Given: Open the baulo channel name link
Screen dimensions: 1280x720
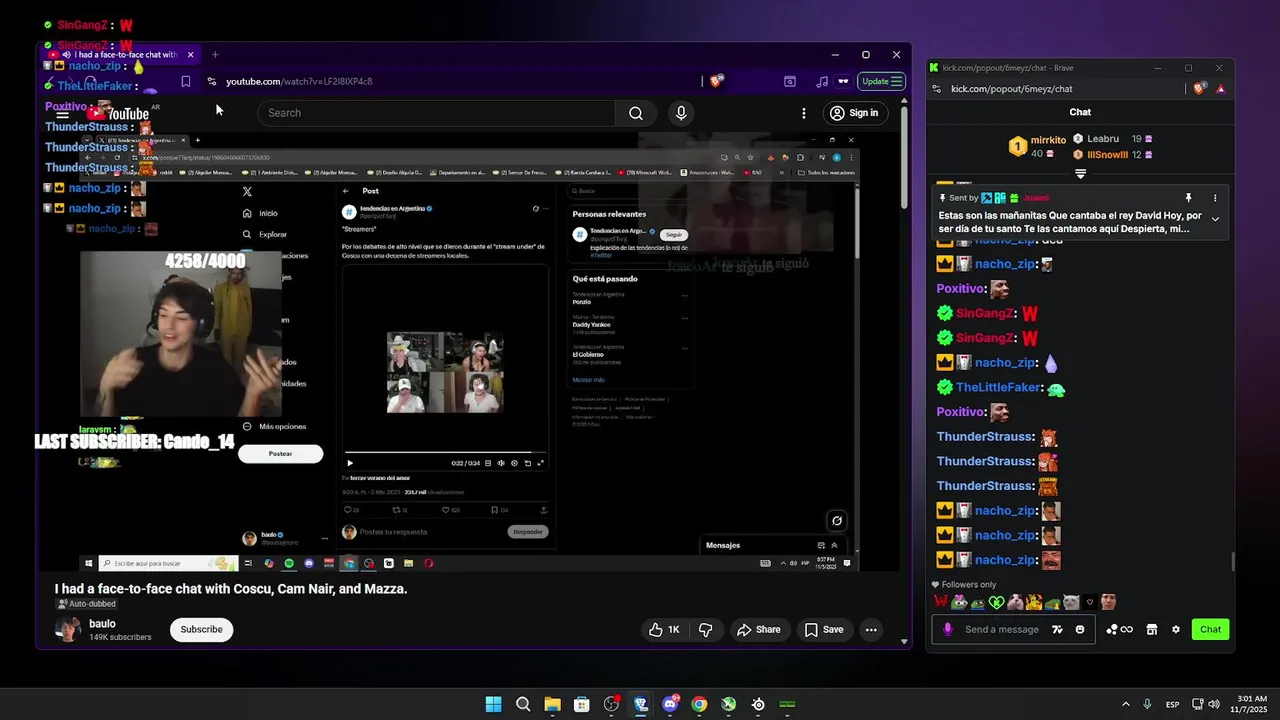Looking at the screenshot, I should [x=102, y=624].
